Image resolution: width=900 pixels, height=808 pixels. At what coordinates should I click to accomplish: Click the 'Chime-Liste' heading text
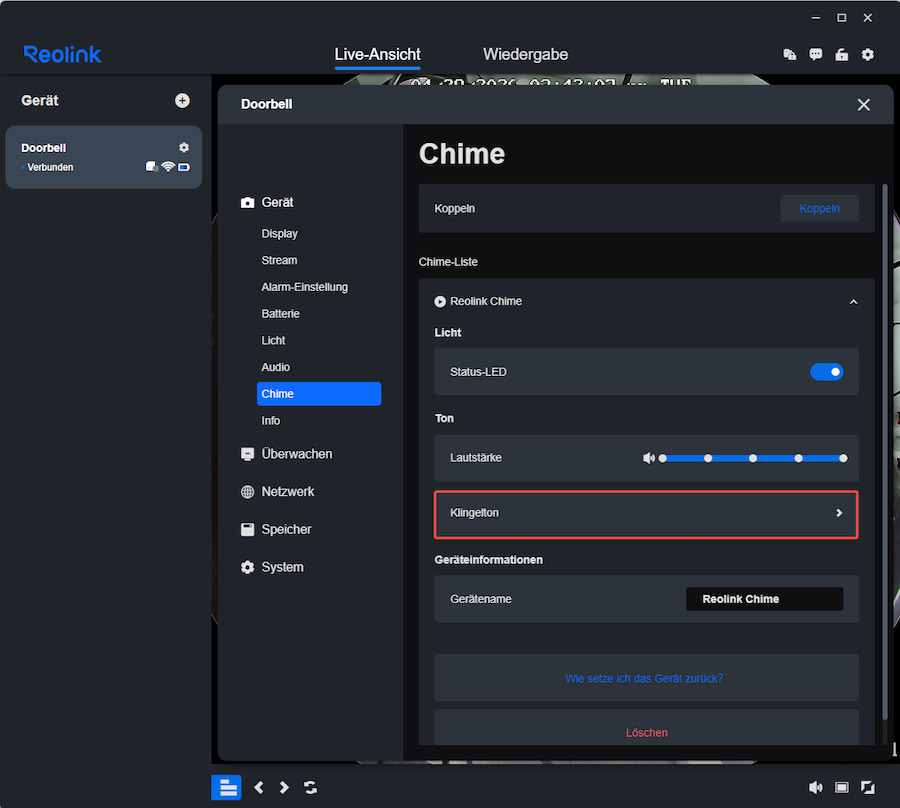[x=448, y=262]
